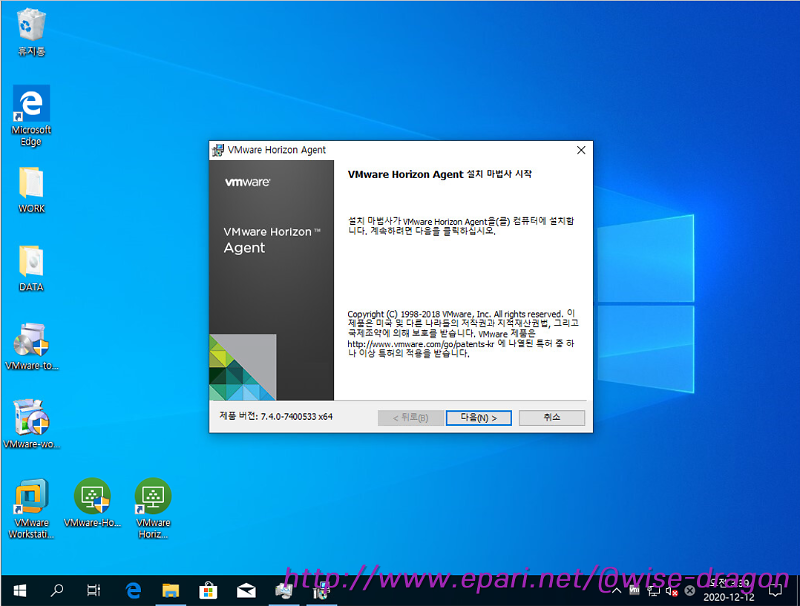Select the 휴지통 recycle bin desktop icon
This screenshot has width=800, height=606.
point(32,32)
